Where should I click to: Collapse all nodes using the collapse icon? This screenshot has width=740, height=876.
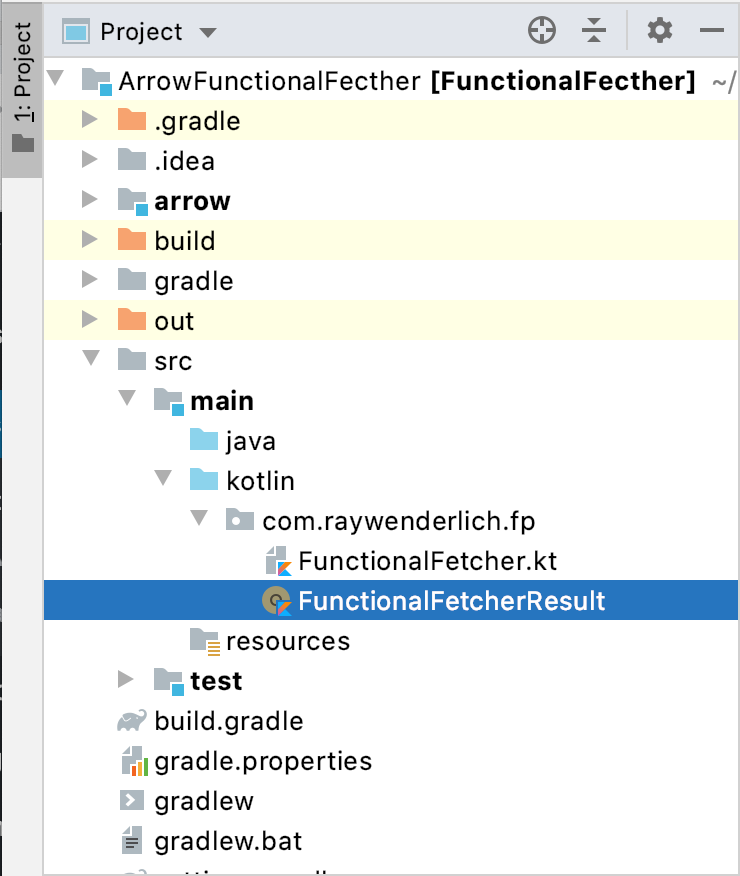point(594,30)
